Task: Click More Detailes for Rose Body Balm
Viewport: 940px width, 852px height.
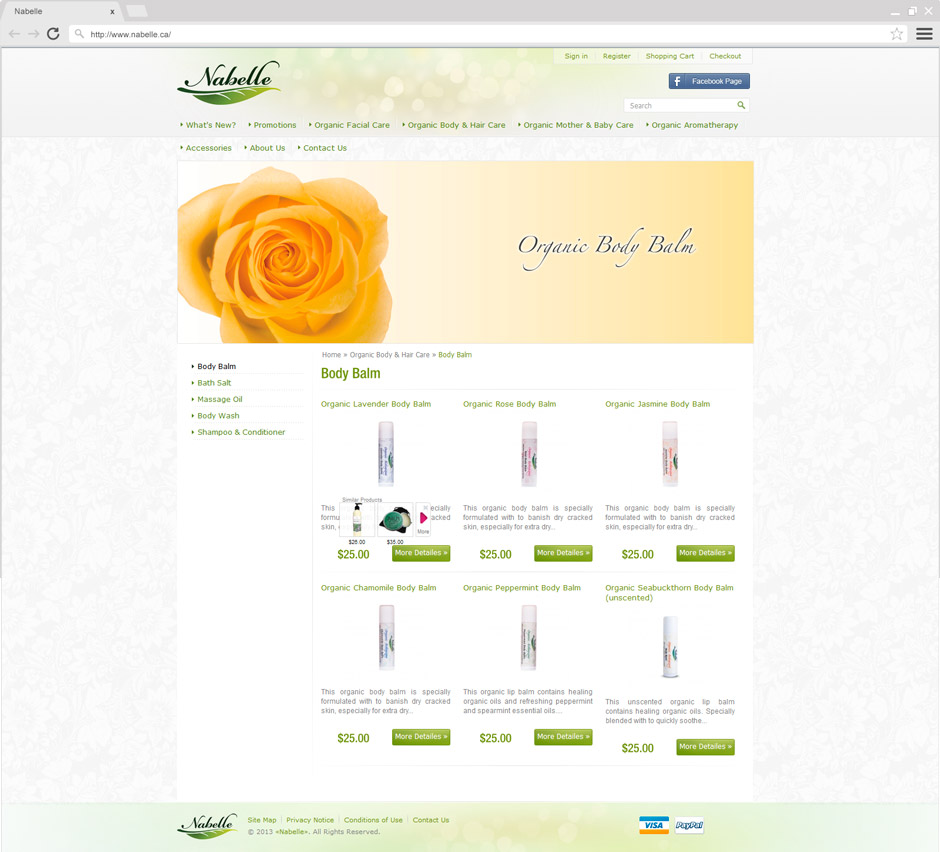Action: (563, 553)
